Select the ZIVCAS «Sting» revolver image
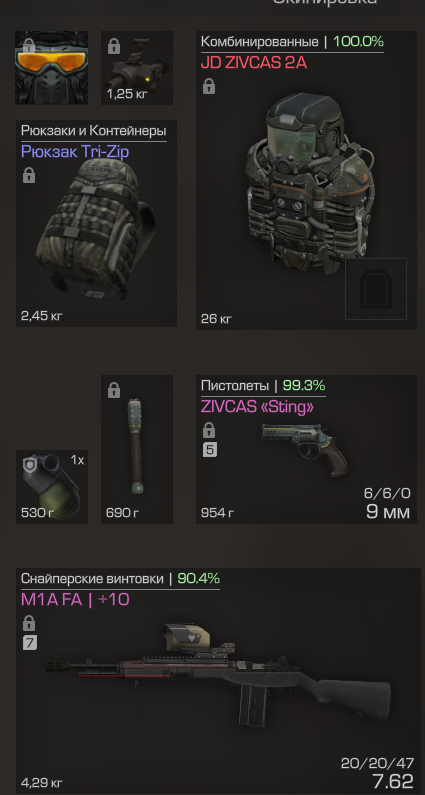Screen dimensions: 425x795 coord(305,448)
